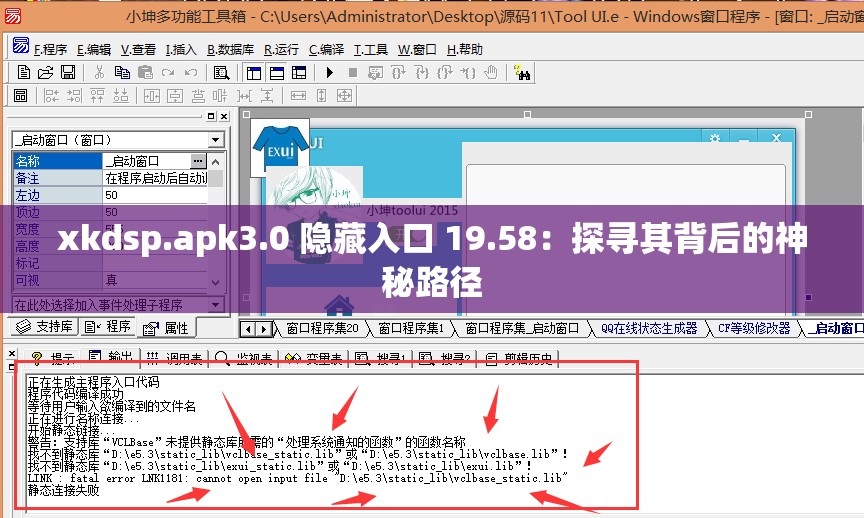Click the New file toolbar icon
Image resolution: width=864 pixels, height=518 pixels.
[x=24, y=72]
